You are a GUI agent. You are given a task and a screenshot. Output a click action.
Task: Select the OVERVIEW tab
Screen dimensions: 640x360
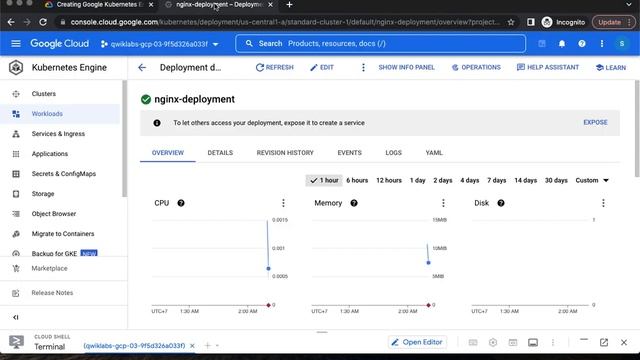pyautogui.click(x=168, y=153)
